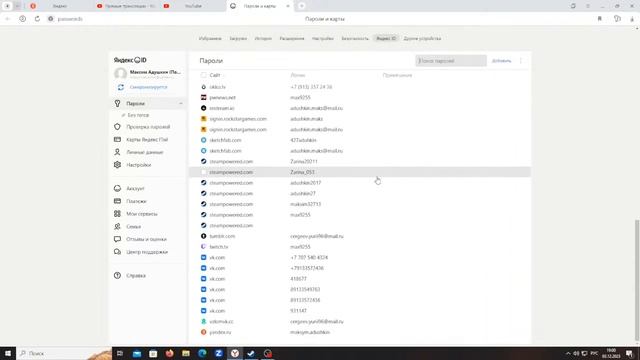Switch to the Избранное tab
The width and height of the screenshot is (640, 360).
[210, 38]
